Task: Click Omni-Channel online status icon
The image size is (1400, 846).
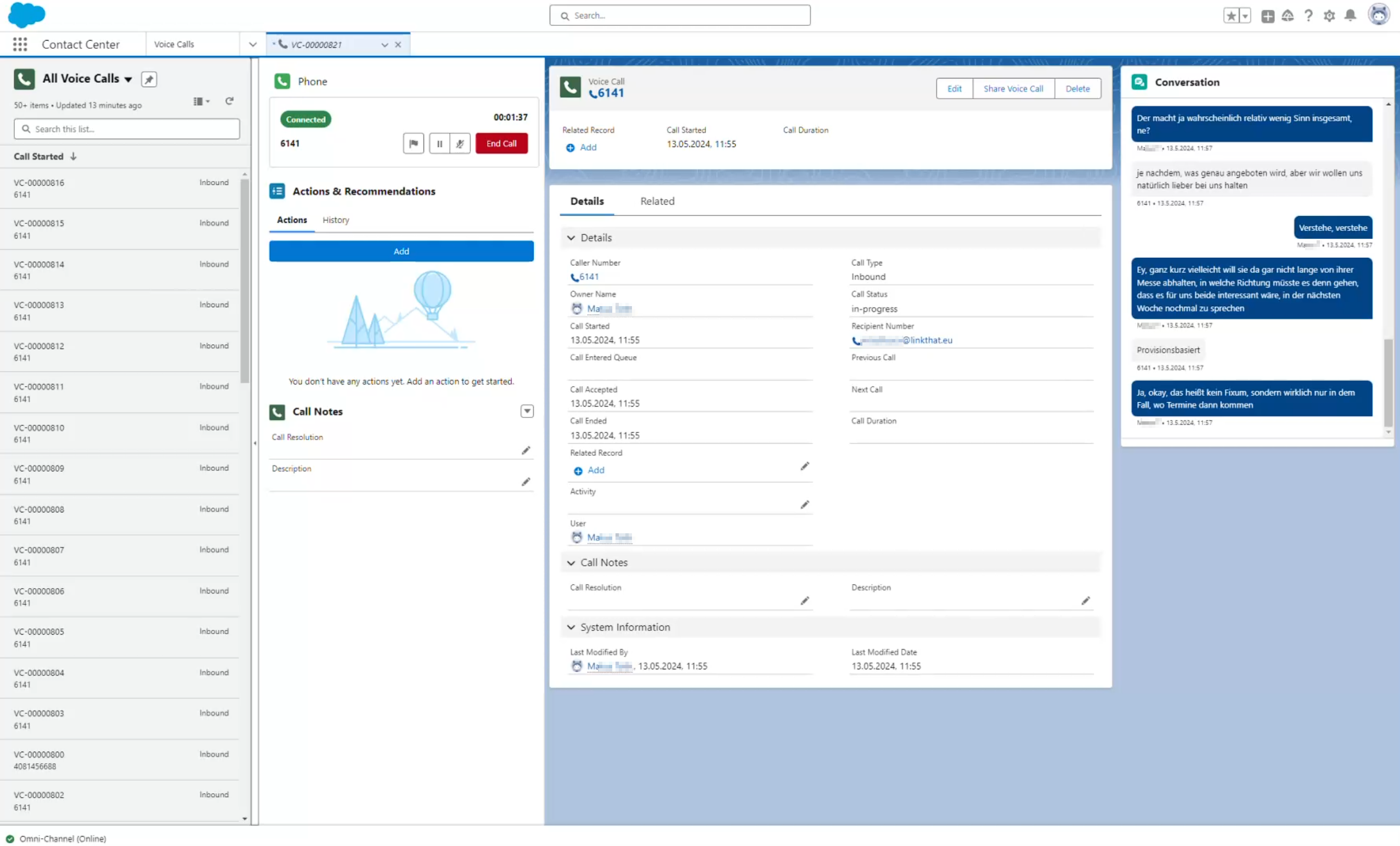Action: click(x=10, y=839)
